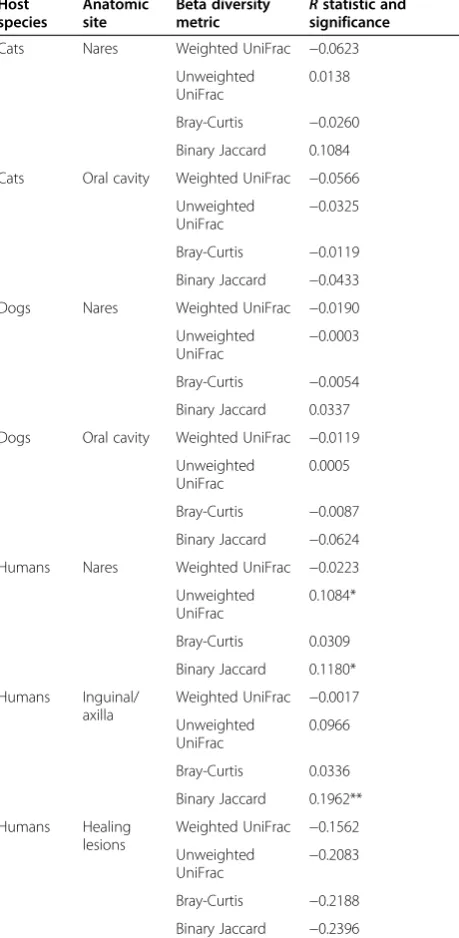Image resolution: width=459 pixels, height=938 pixels.
Task: Select the −0.1562 Weighted UniFrac value
Action: tap(334, 827)
